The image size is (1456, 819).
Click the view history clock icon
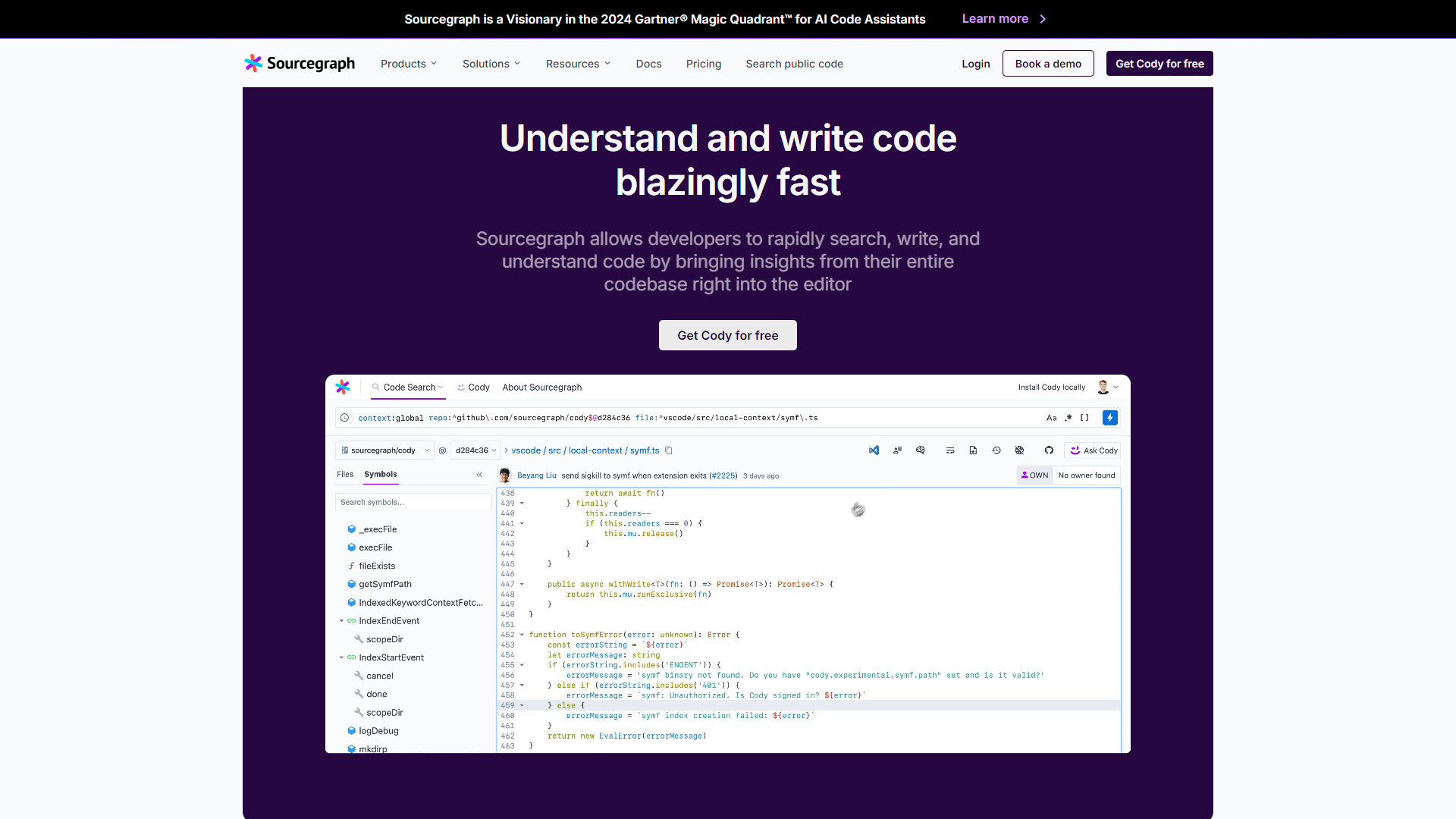pyautogui.click(x=996, y=450)
